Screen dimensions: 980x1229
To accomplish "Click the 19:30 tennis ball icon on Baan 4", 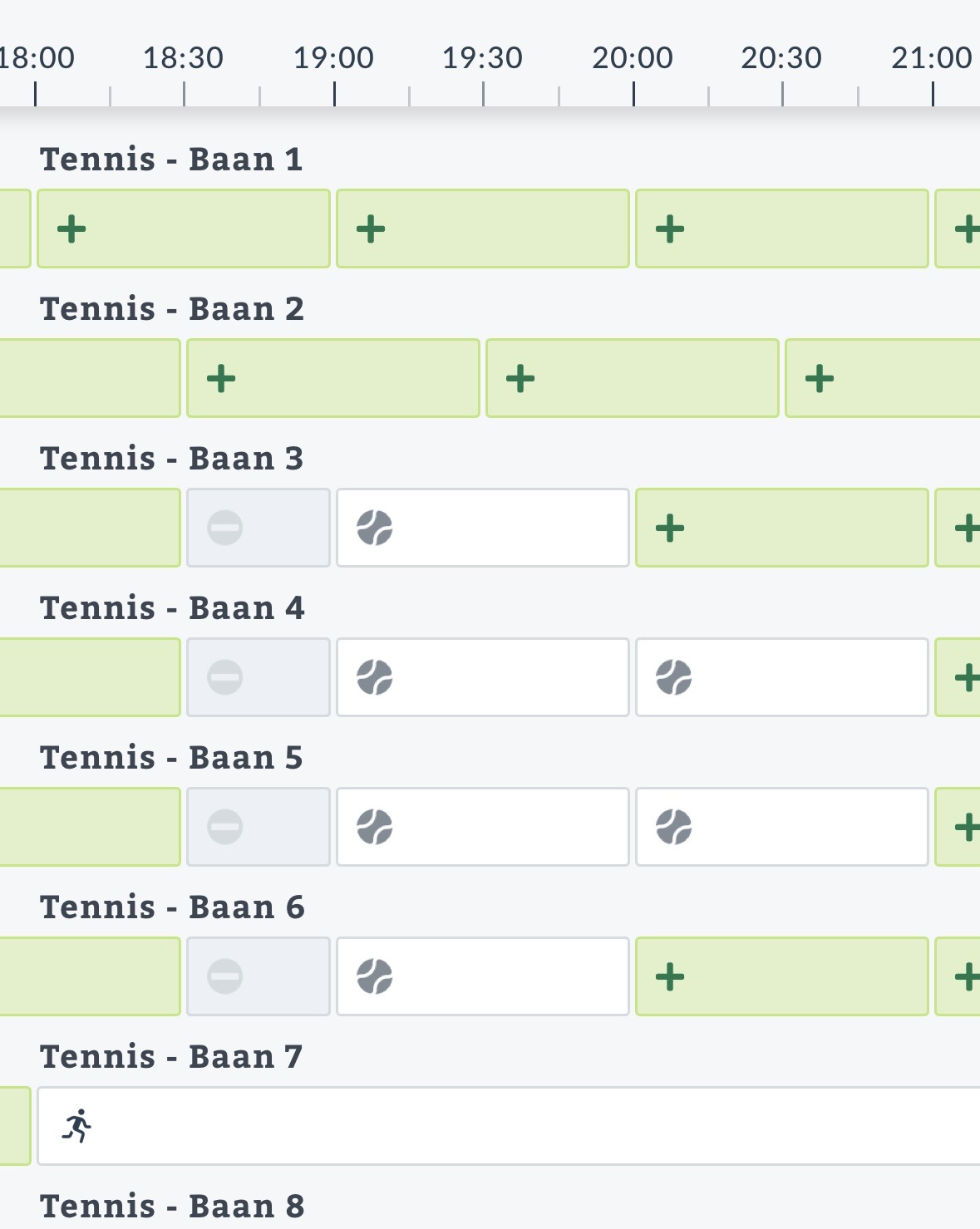I will click(375, 677).
